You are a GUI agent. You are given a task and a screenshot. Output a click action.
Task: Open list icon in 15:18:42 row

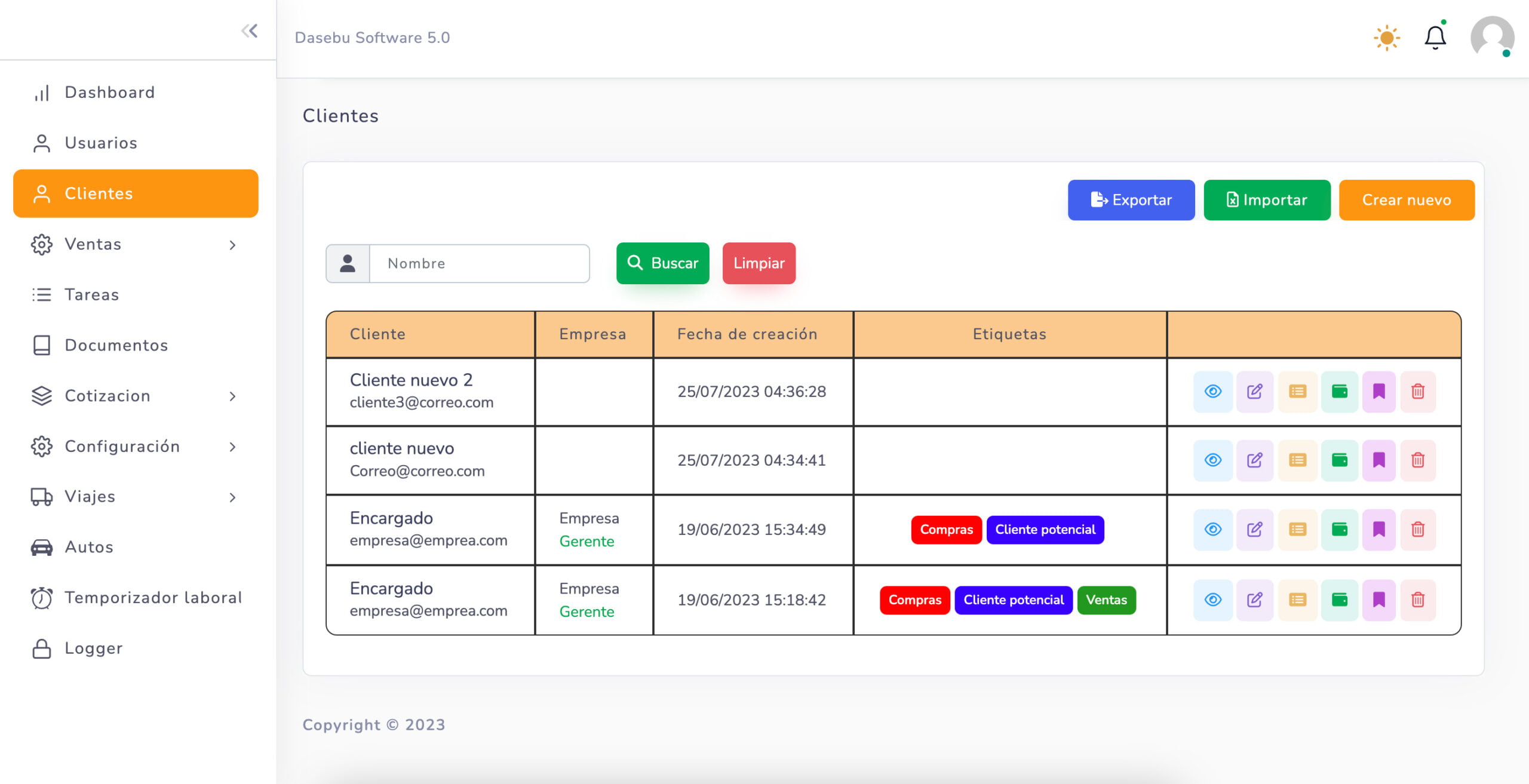1297,600
